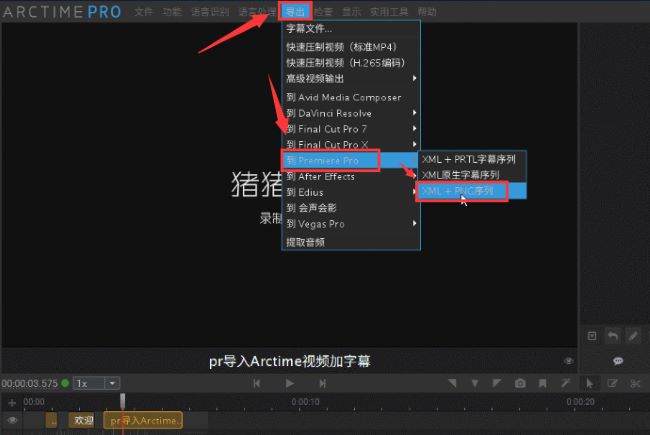Click the camera snapshot icon
This screenshot has width=650, height=435.
[x=520, y=383]
